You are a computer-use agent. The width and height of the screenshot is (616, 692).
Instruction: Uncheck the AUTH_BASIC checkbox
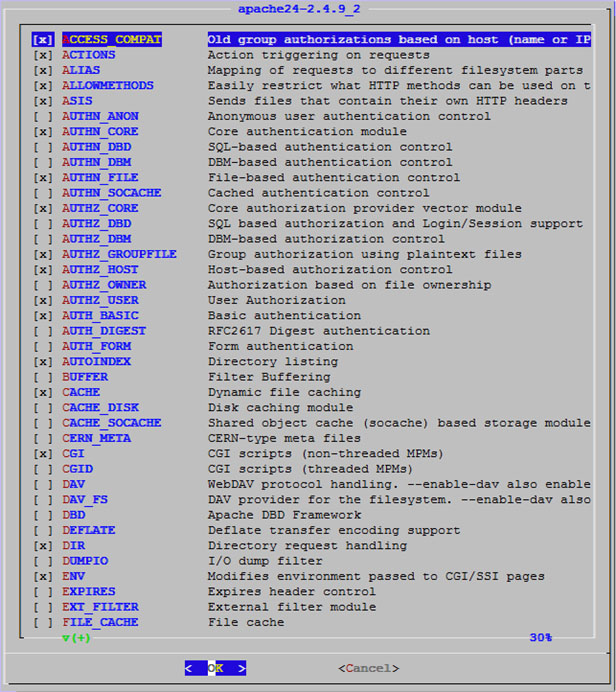click(43, 316)
